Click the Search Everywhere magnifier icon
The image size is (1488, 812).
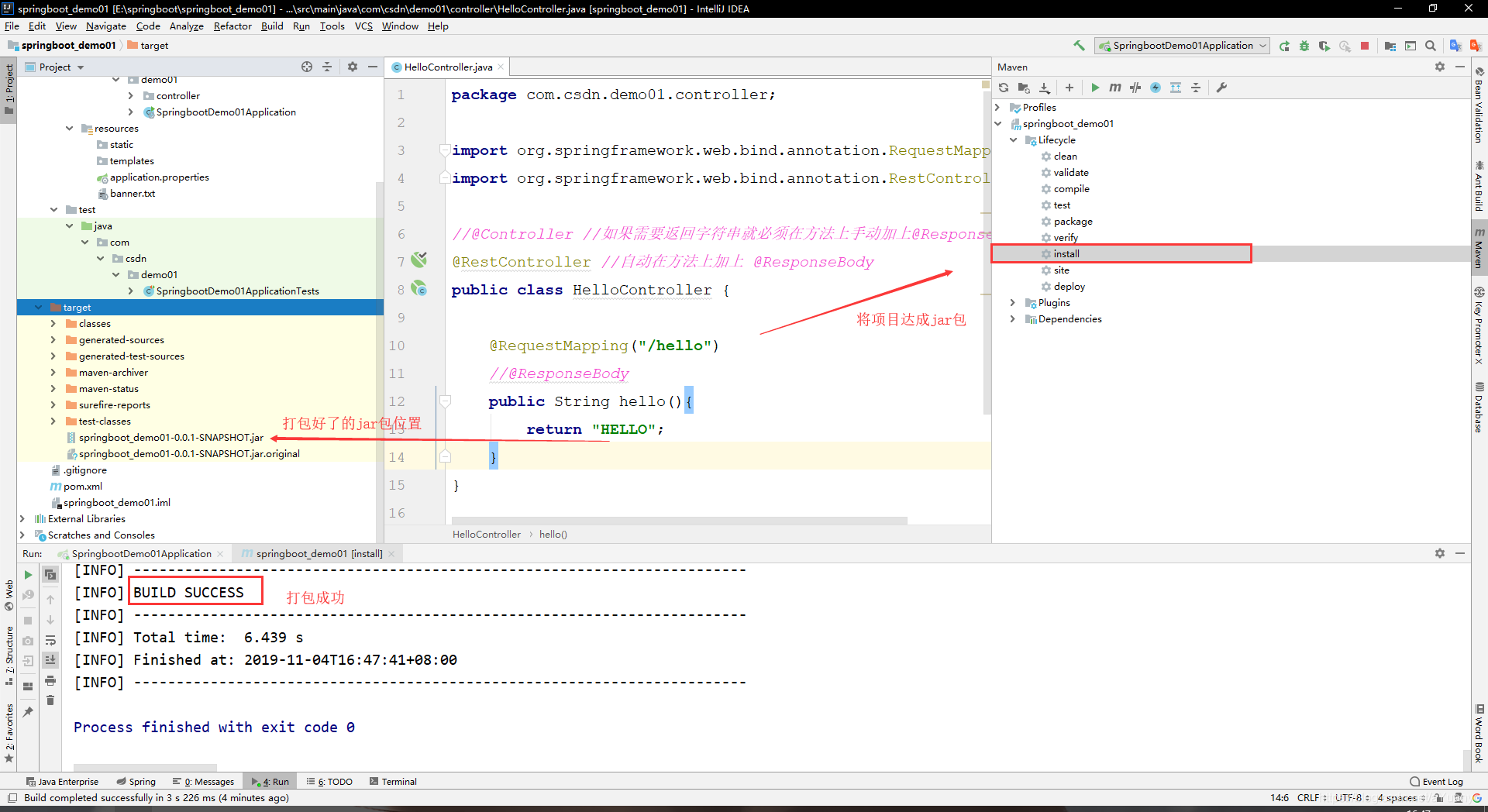click(x=1431, y=46)
